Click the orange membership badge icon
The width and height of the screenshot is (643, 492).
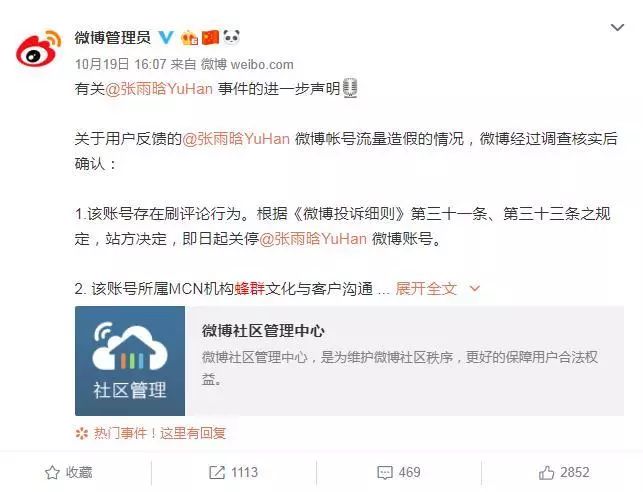tap(189, 38)
